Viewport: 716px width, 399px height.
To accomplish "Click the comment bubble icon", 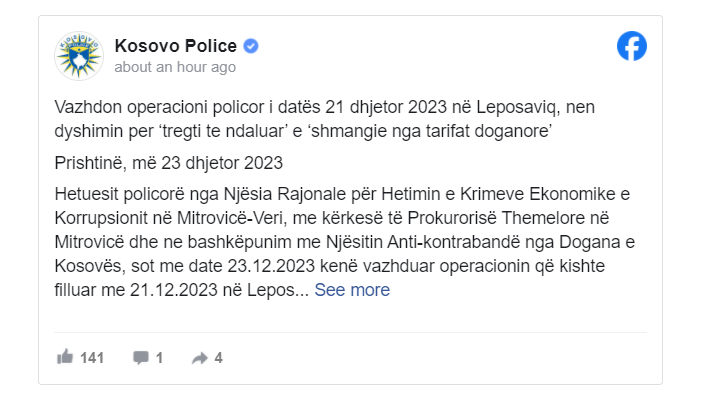I will pos(141,357).
